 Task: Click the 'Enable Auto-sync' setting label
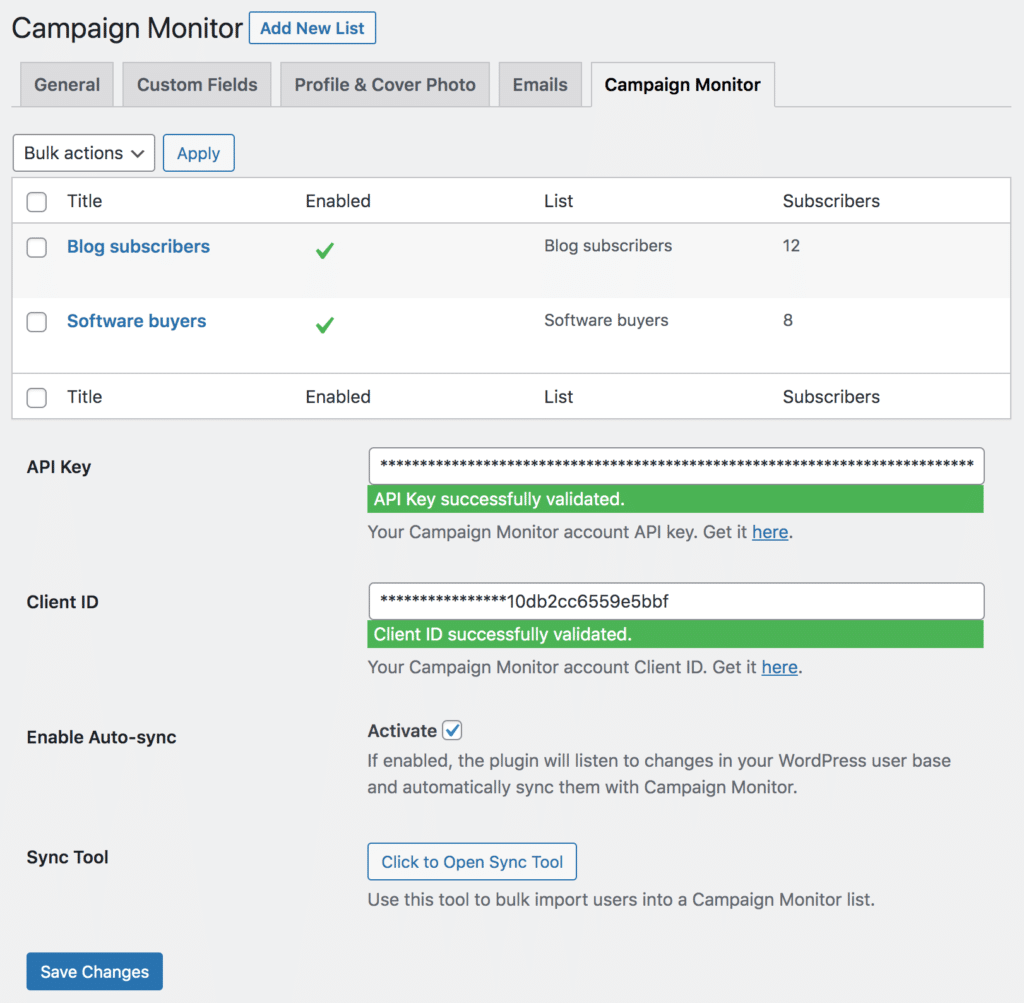pyautogui.click(x=101, y=737)
